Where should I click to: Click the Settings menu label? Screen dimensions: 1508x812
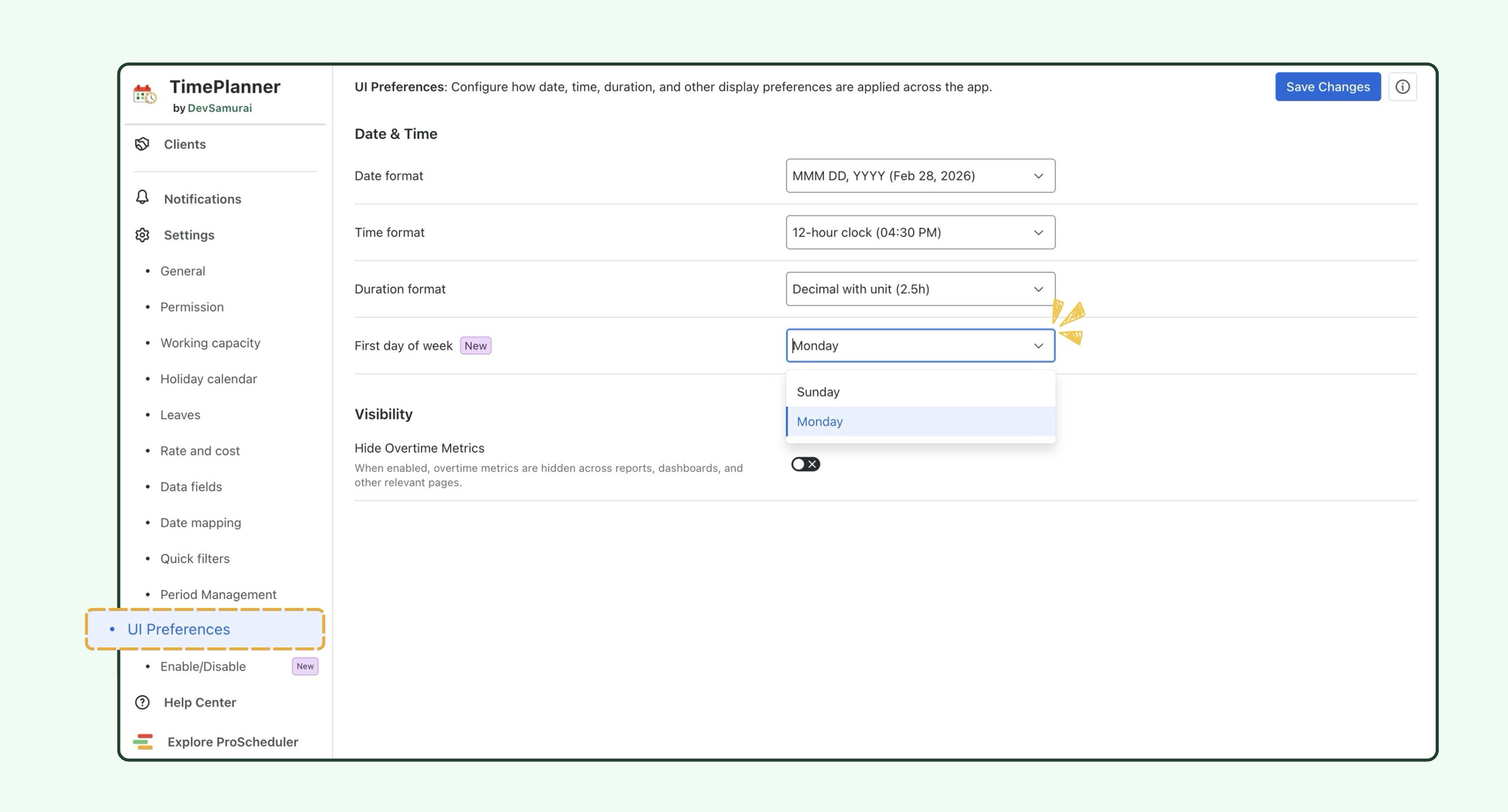click(x=189, y=235)
